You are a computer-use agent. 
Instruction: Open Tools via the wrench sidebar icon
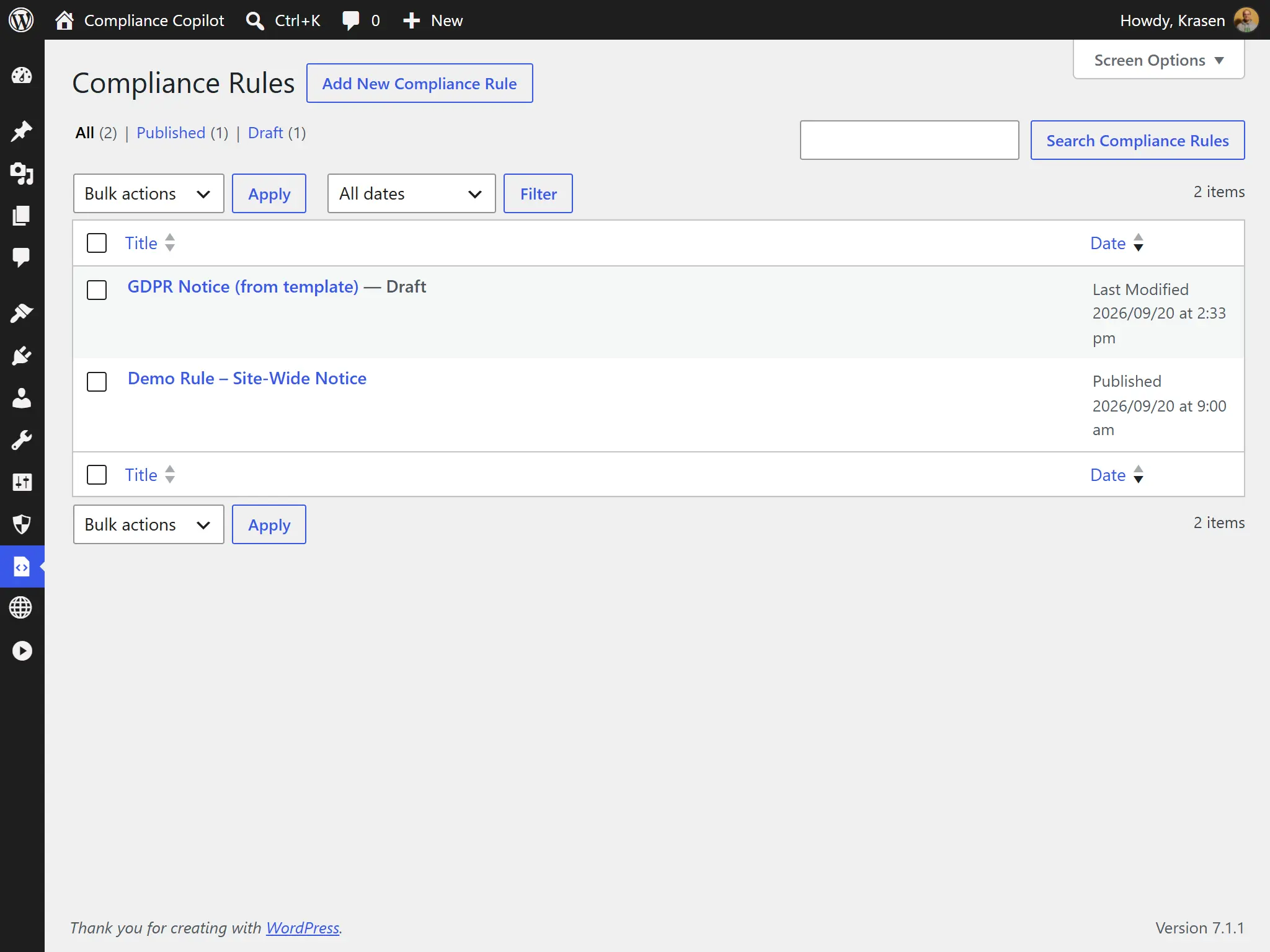tap(22, 440)
